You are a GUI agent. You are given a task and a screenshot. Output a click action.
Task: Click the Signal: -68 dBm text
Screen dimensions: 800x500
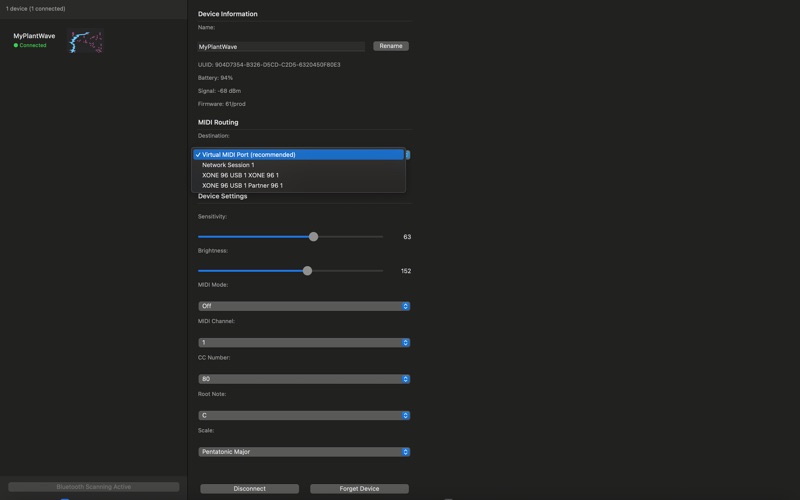point(219,91)
